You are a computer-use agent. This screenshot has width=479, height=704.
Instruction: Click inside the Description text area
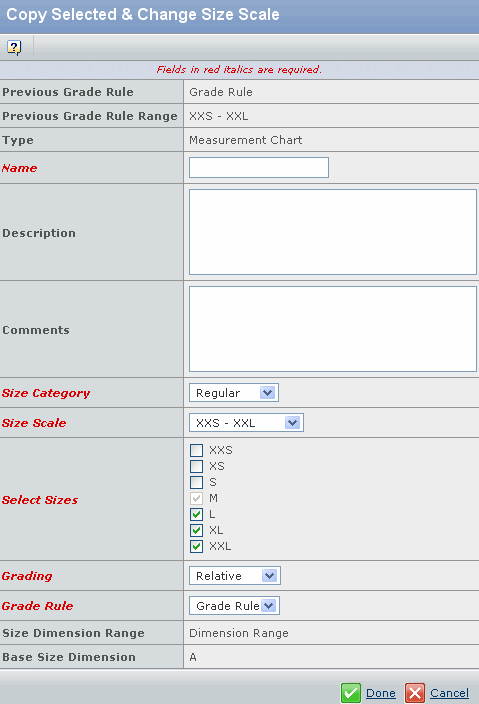[x=333, y=232]
